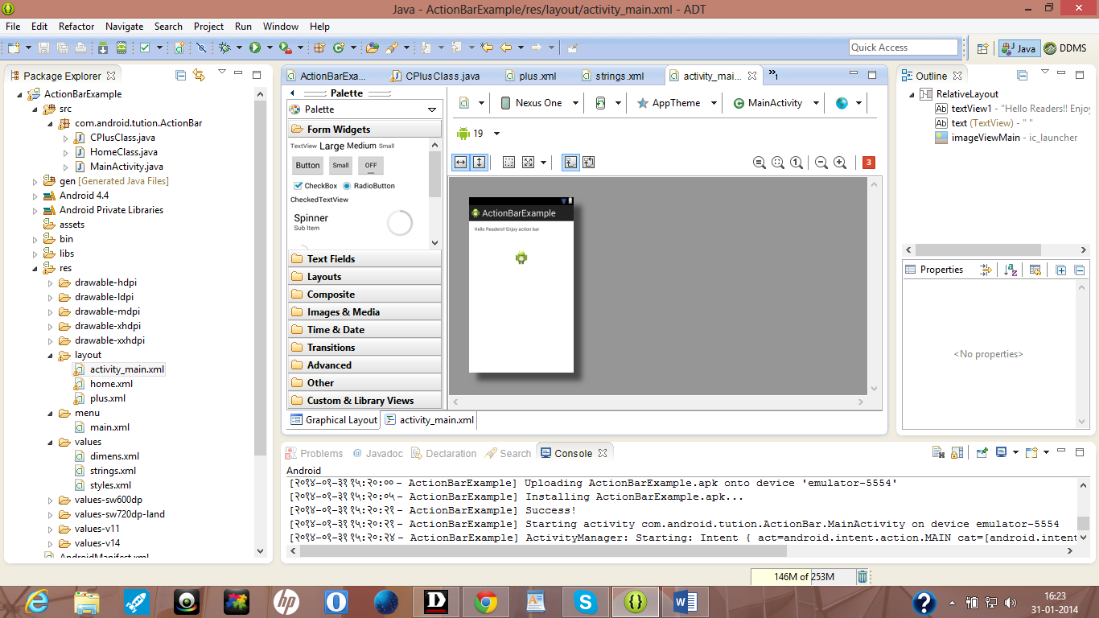
Task: Click Chrome in the Windows taskbar
Action: tap(486, 602)
